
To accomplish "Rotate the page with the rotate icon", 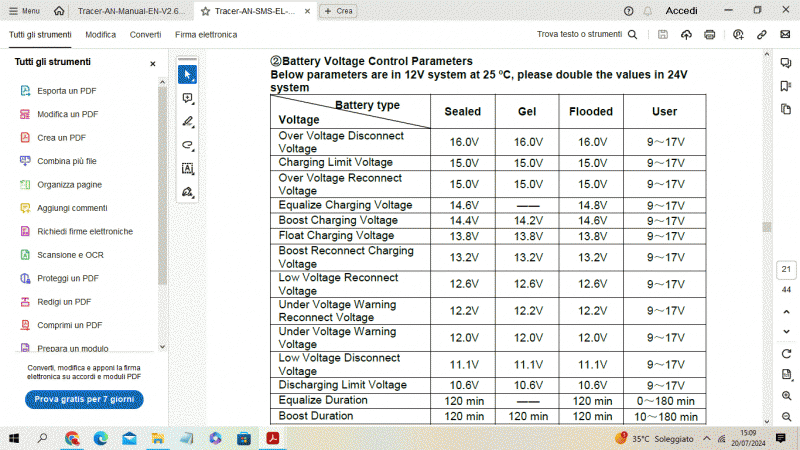I will point(786,354).
